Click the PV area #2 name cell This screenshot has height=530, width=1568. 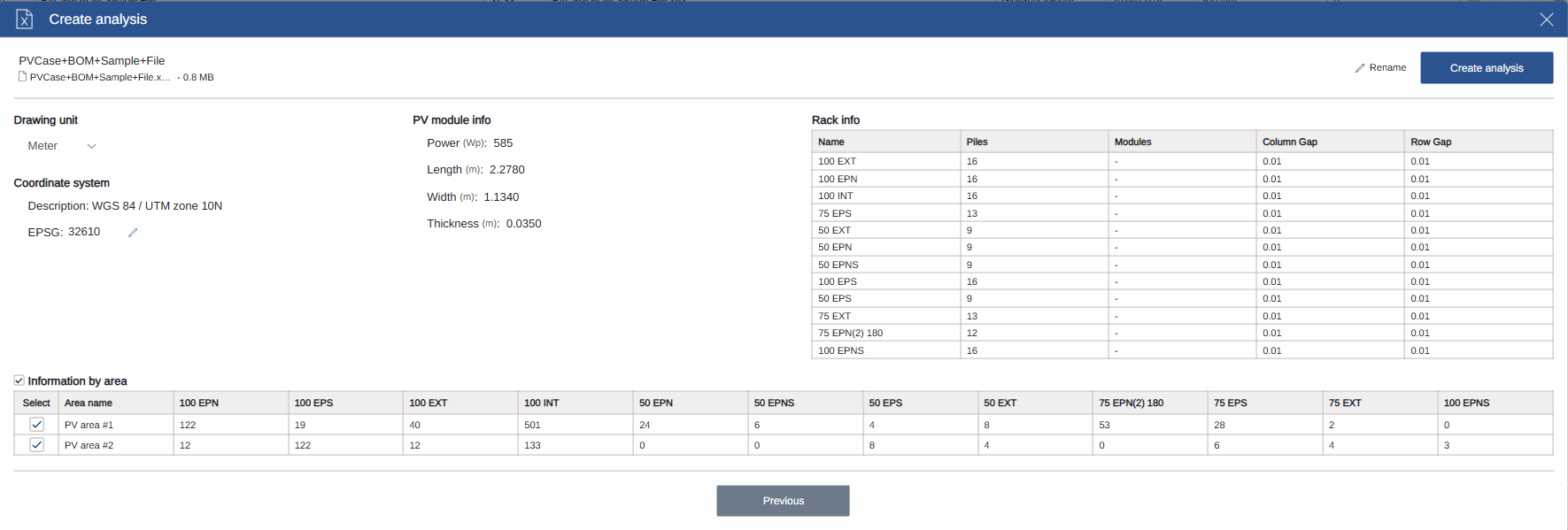116,445
